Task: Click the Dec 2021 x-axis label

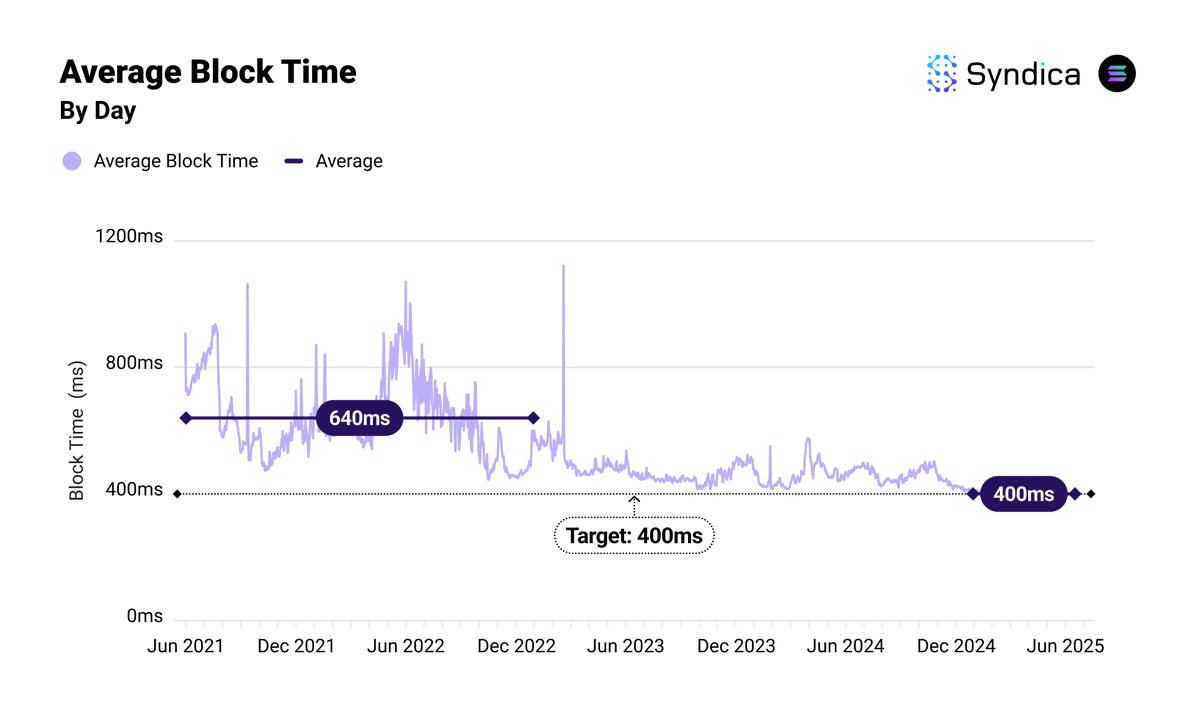Action: coord(296,646)
